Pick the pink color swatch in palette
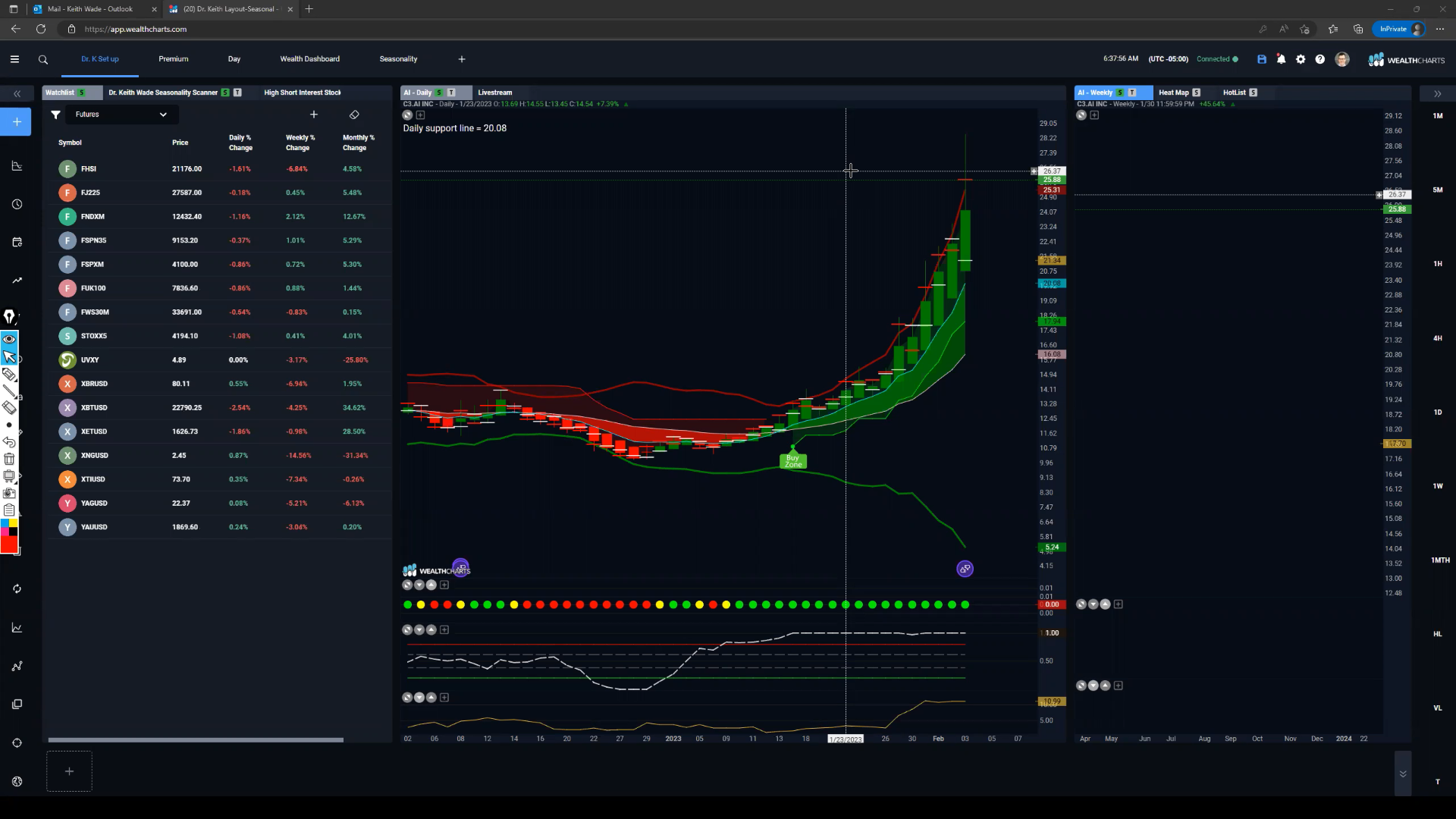Image resolution: width=1456 pixels, height=819 pixels. pos(5,532)
